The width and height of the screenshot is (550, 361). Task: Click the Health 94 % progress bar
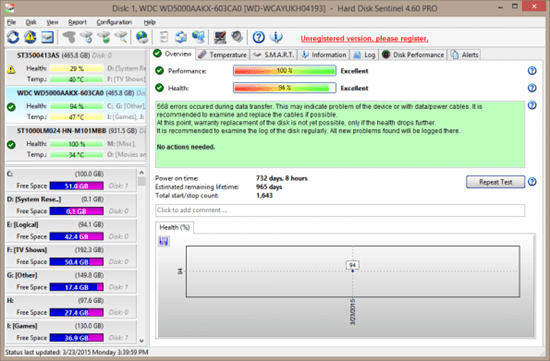tap(284, 88)
